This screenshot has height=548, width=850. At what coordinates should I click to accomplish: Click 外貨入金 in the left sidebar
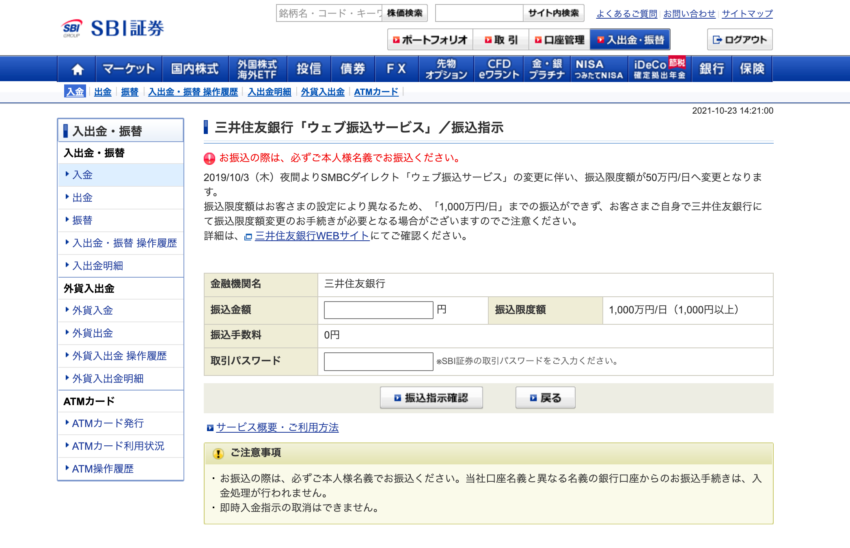pos(120,311)
